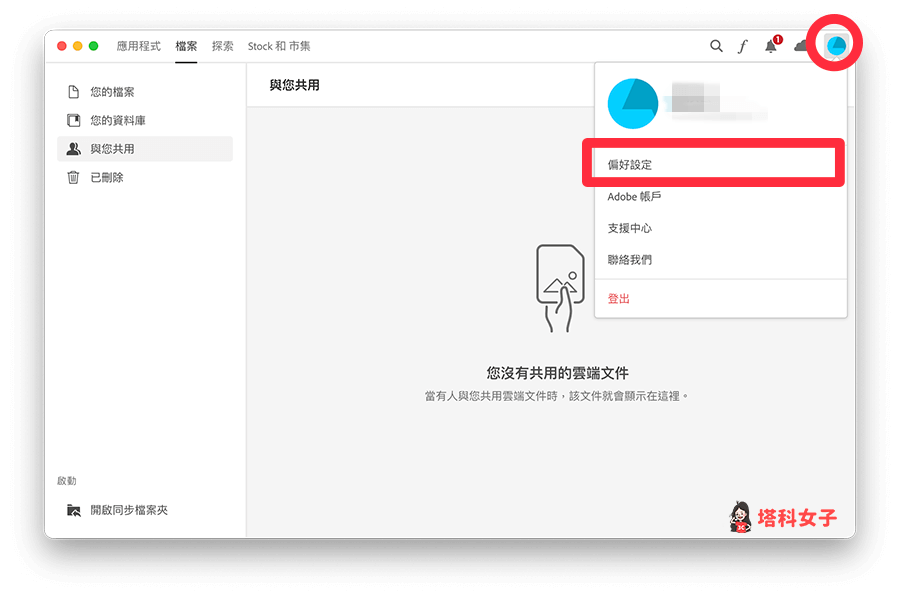The width and height of the screenshot is (900, 597).
Task: Select 支援中心 in the account menu
Action: point(720,228)
